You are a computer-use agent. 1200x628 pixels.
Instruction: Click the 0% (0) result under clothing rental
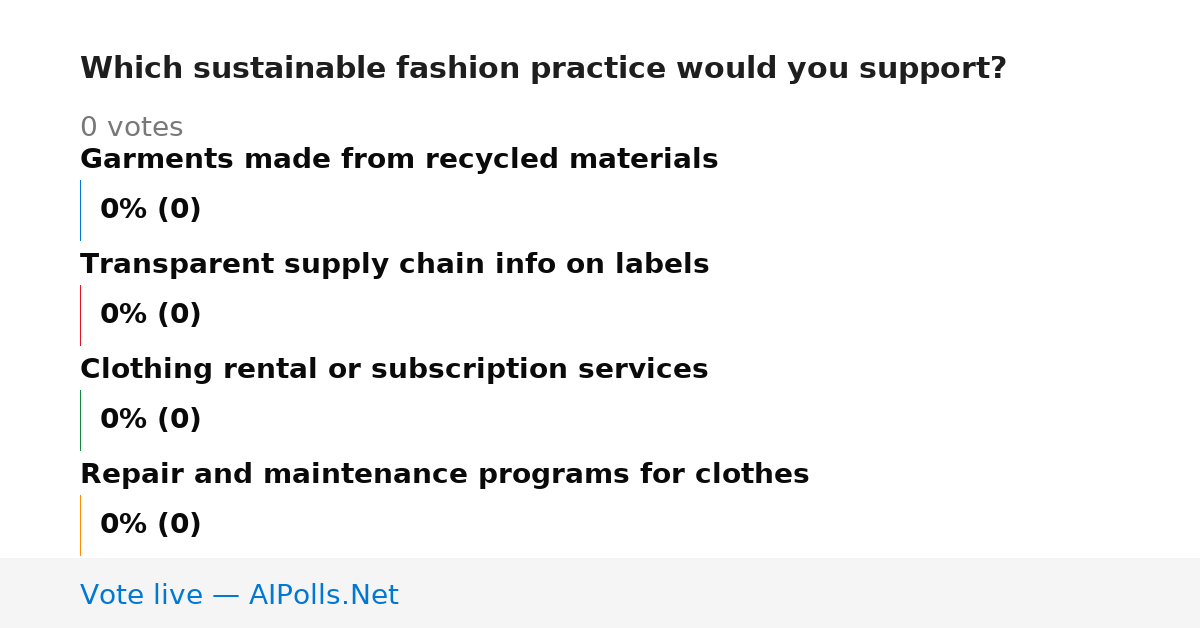coord(151,420)
